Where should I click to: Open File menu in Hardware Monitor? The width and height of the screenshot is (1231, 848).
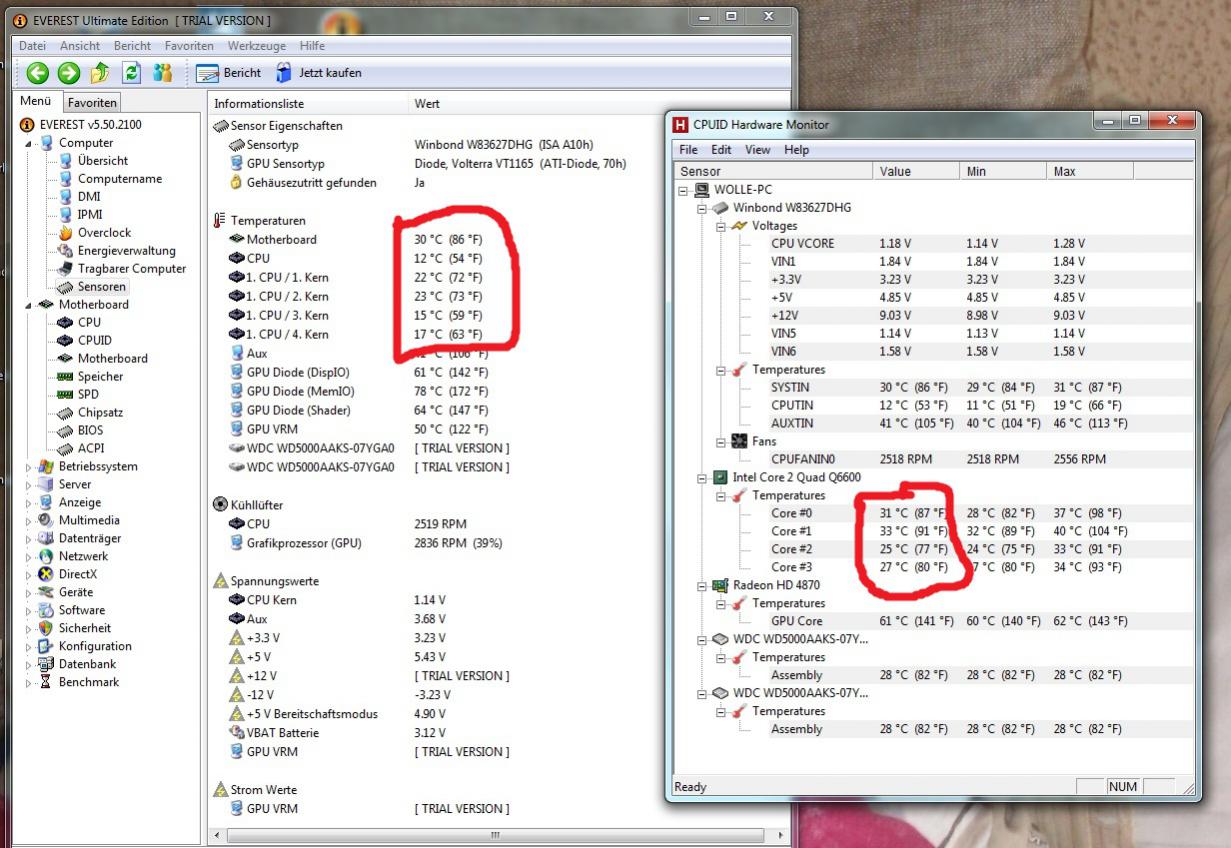coord(689,150)
